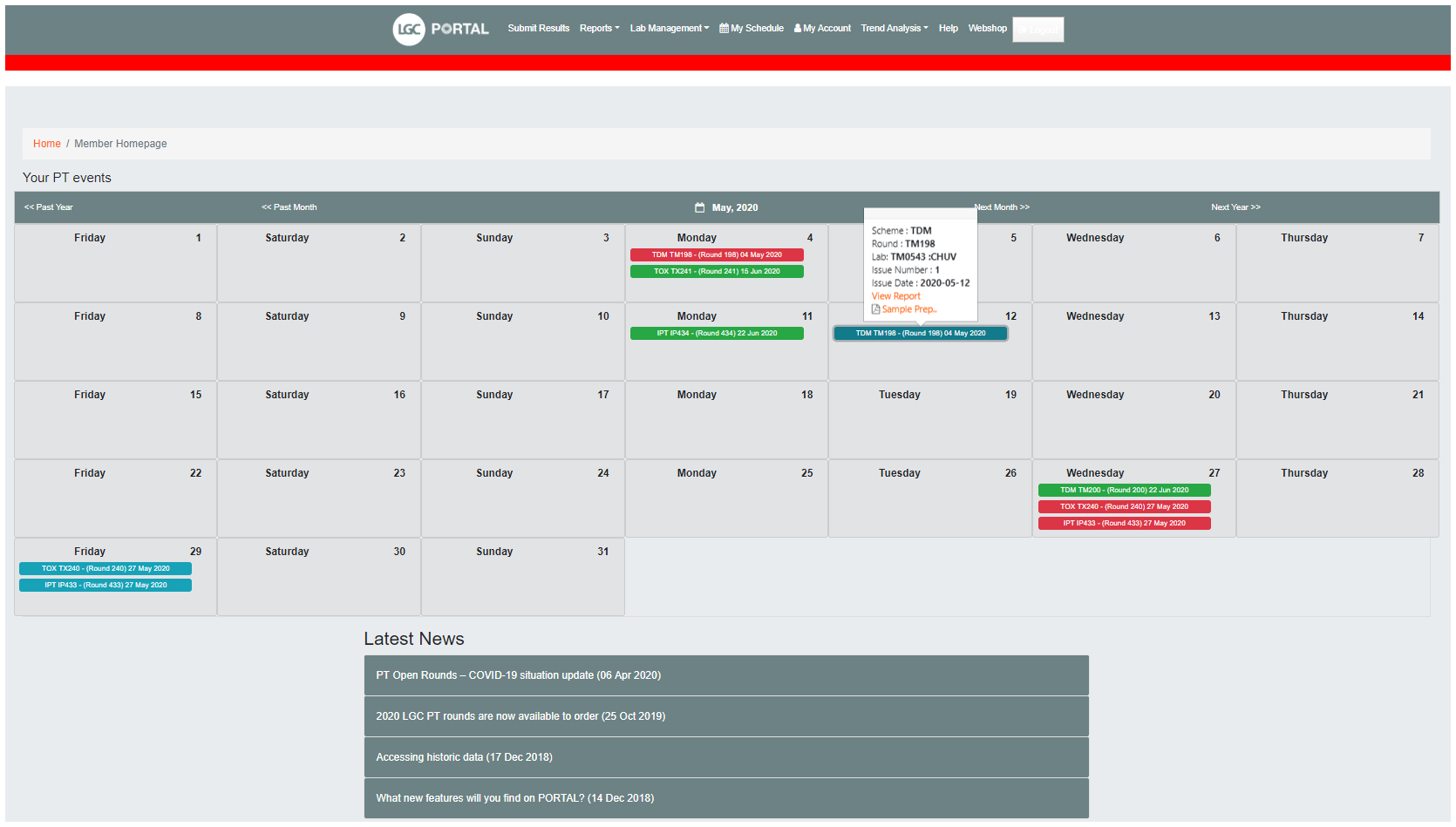Click the person icon beside My Account
The width and height of the screenshot is (1456, 827).
click(796, 28)
